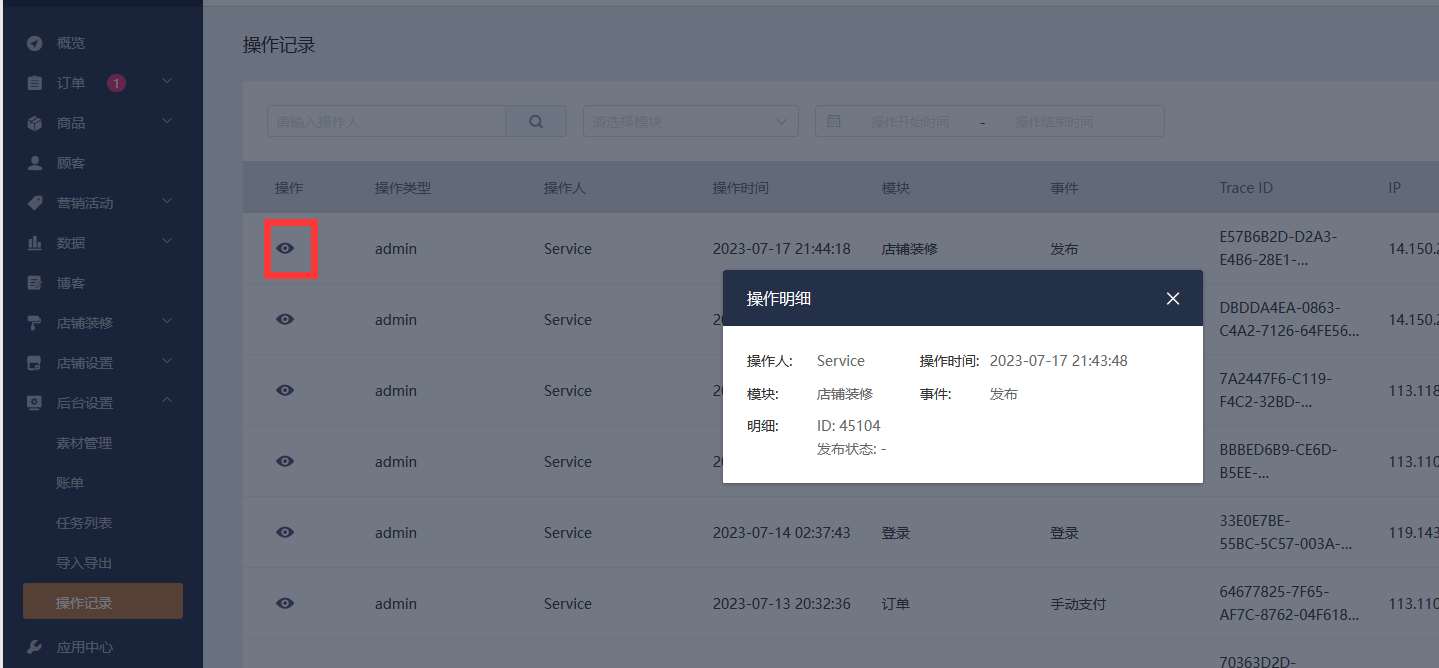This screenshot has width=1439, height=668.
Task: Click the 操作记录 page heading
Action: tap(279, 45)
